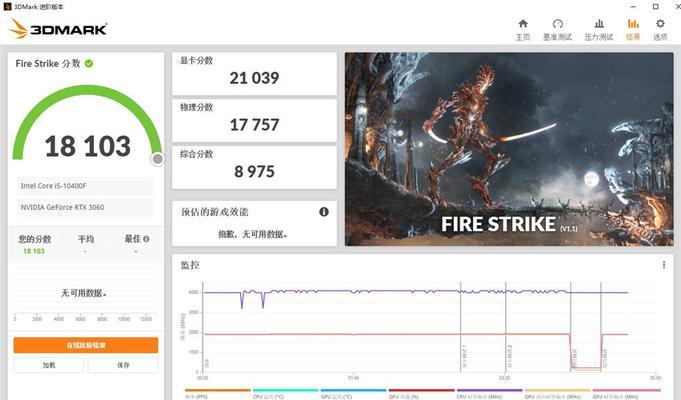Click the red GPU frequency line in the chart

(x=391, y=334)
